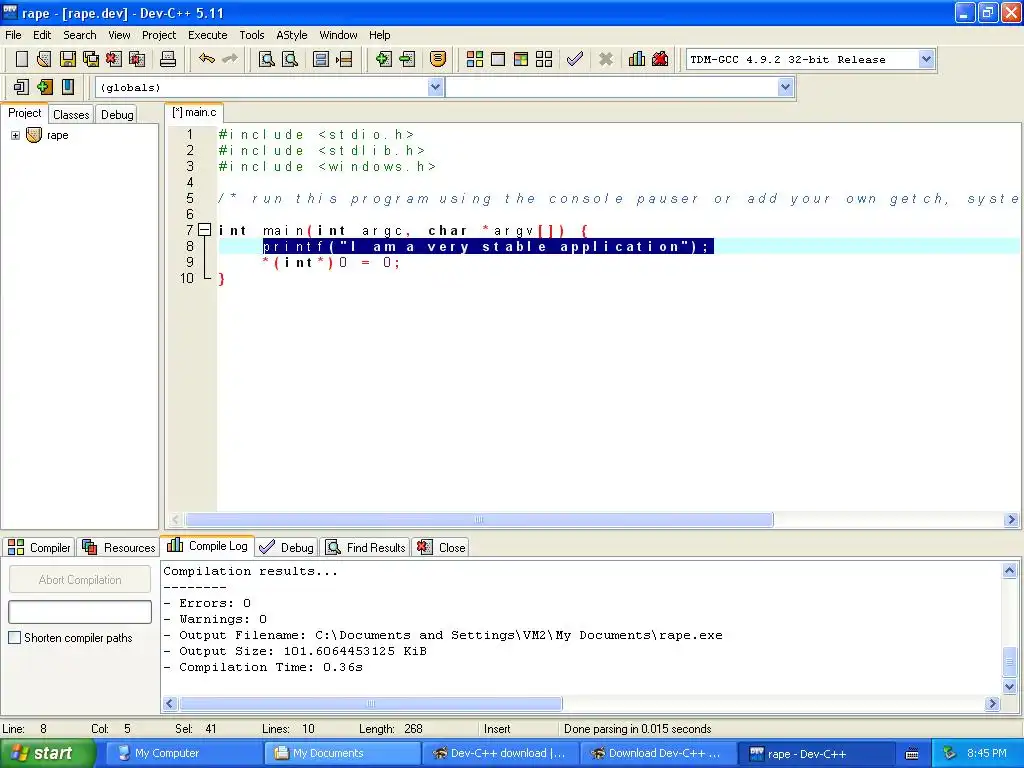Run the program using the window icon
The image size is (1024, 768).
coord(498,59)
